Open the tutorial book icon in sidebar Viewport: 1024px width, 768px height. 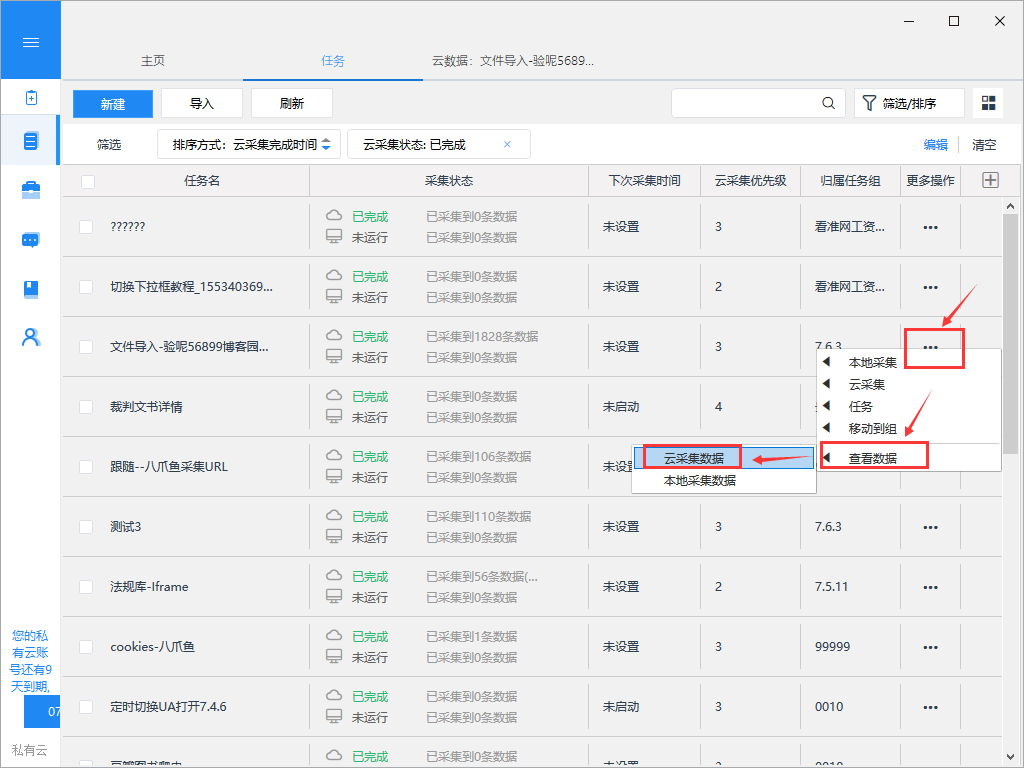31,289
